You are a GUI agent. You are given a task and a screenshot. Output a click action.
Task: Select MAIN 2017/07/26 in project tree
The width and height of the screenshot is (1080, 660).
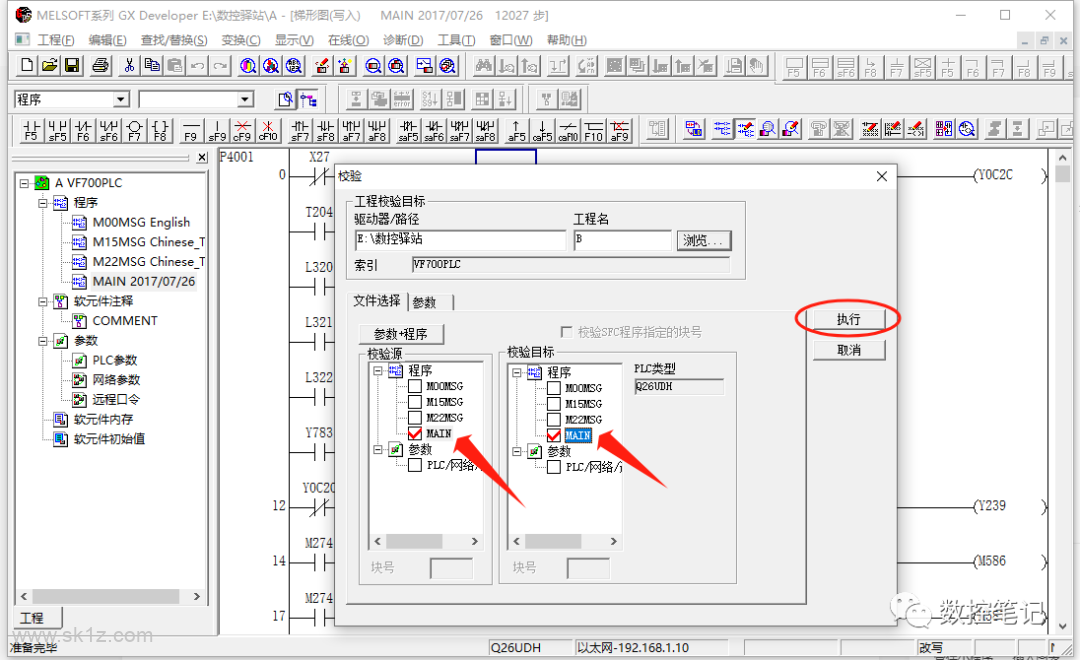point(143,282)
